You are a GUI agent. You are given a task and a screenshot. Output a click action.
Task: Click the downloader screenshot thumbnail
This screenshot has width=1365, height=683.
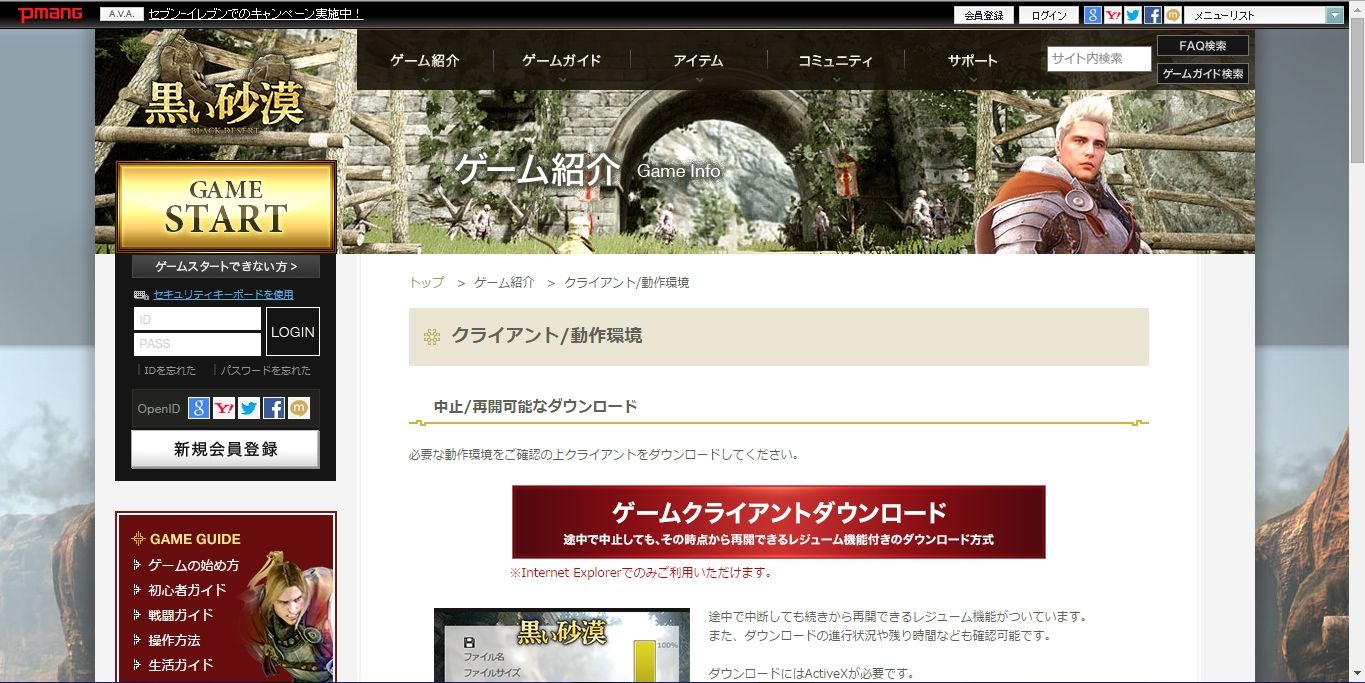562,645
